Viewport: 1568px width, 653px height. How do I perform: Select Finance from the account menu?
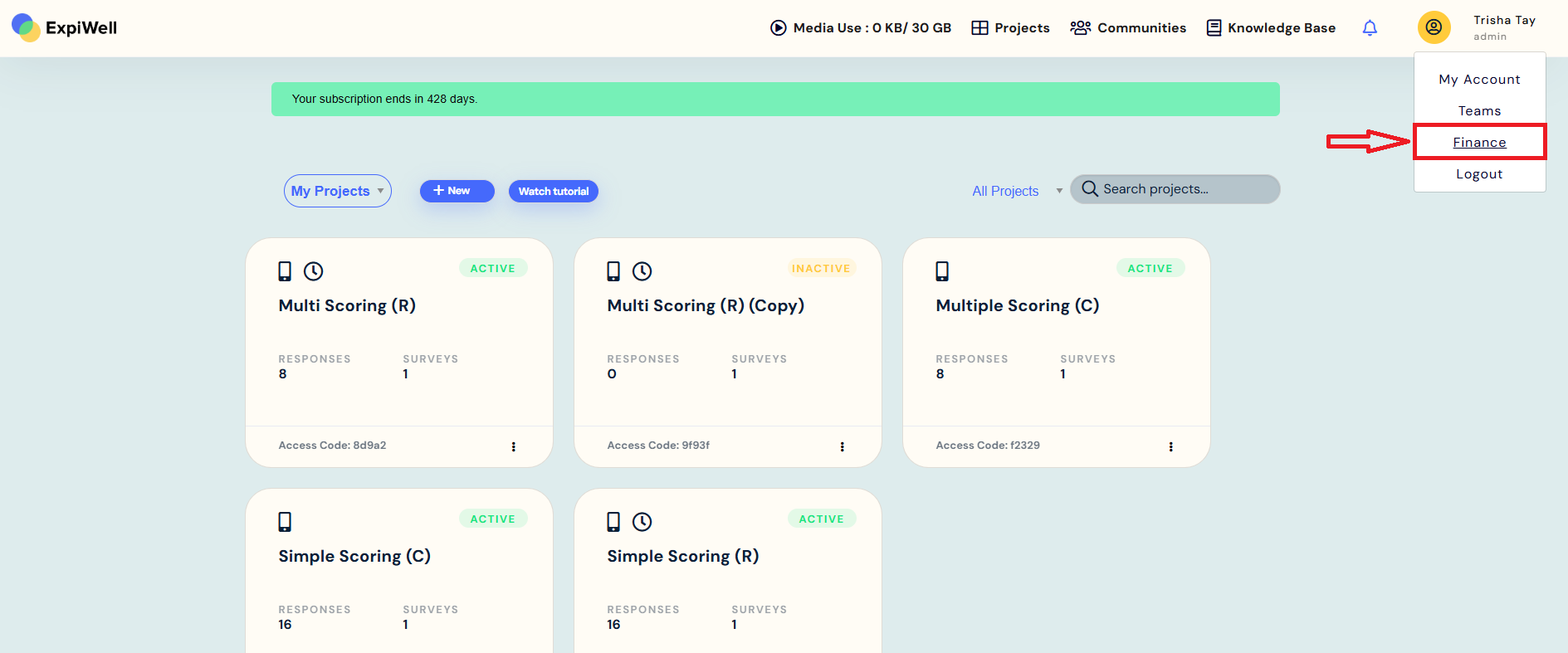pos(1479,142)
